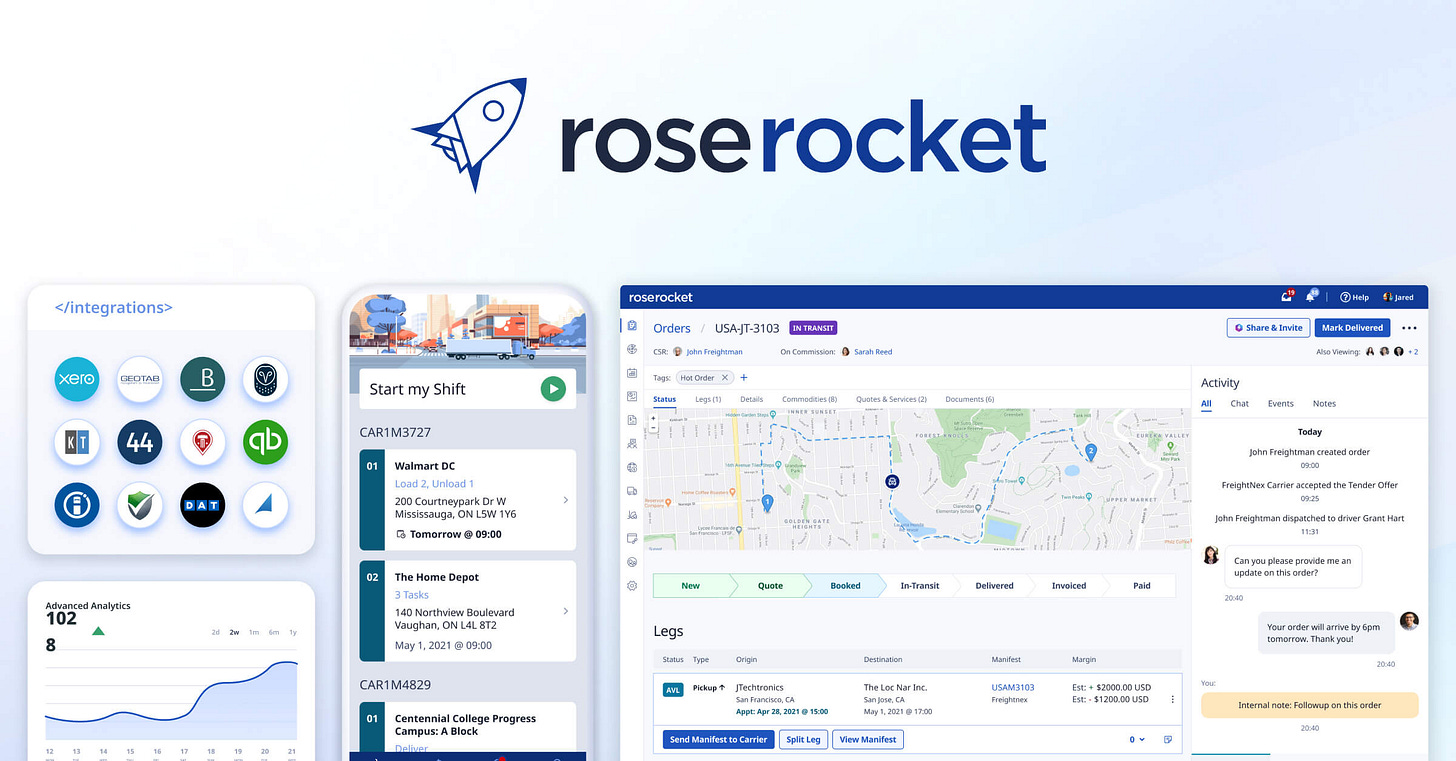This screenshot has height=761, width=1456.
Task: Open the calendar icon in the left sidebar
Action: [x=632, y=373]
